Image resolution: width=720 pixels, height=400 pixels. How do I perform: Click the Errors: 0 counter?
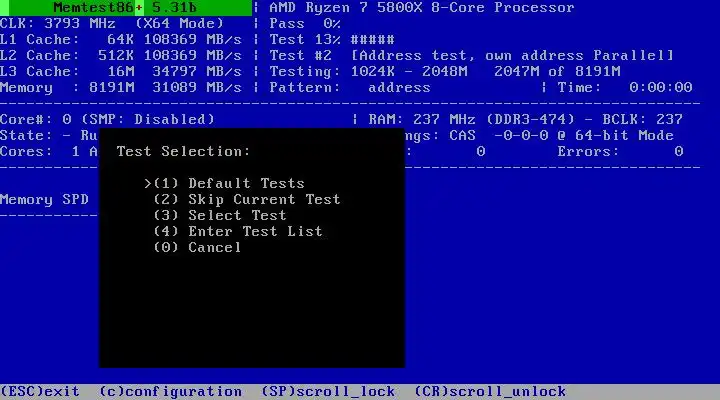620,152
